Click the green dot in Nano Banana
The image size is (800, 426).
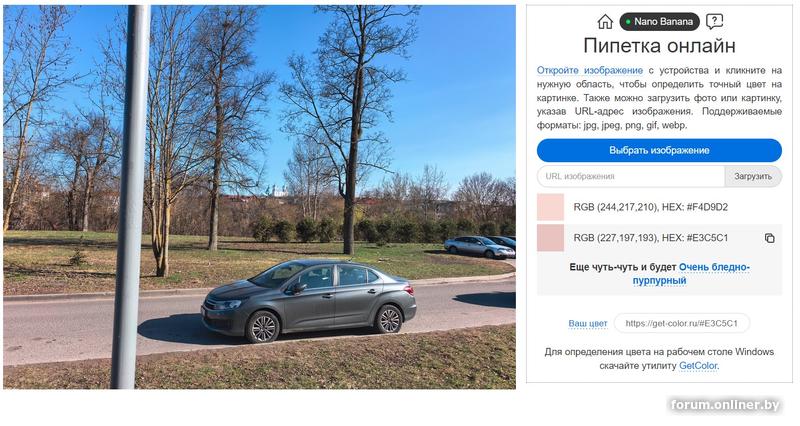628,22
